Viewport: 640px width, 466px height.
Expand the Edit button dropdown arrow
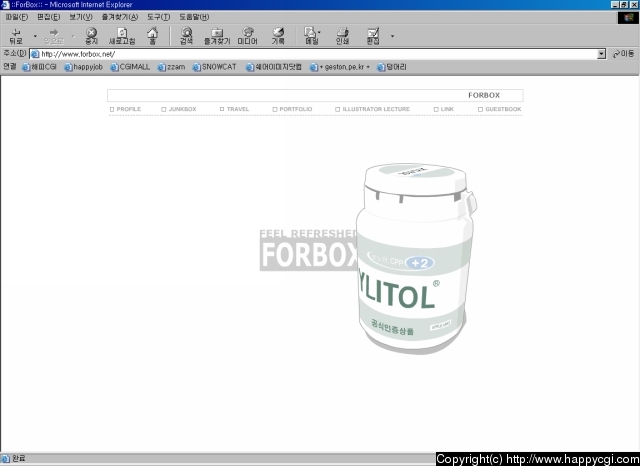point(392,36)
